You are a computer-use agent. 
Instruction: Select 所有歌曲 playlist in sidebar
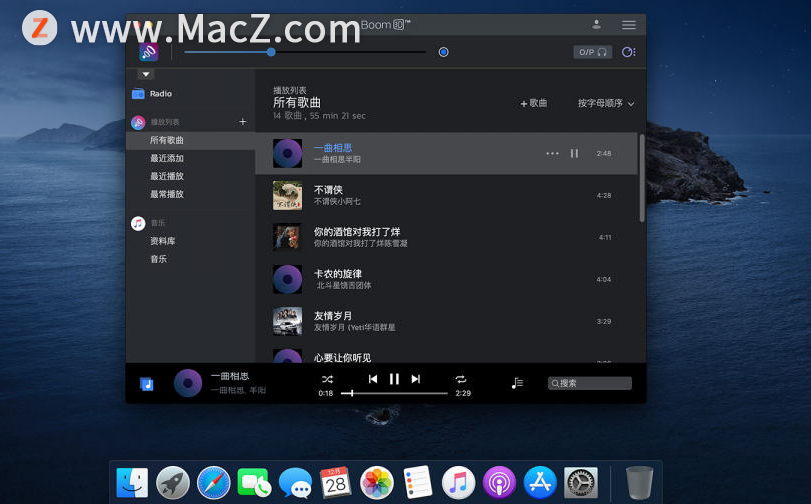(190, 140)
